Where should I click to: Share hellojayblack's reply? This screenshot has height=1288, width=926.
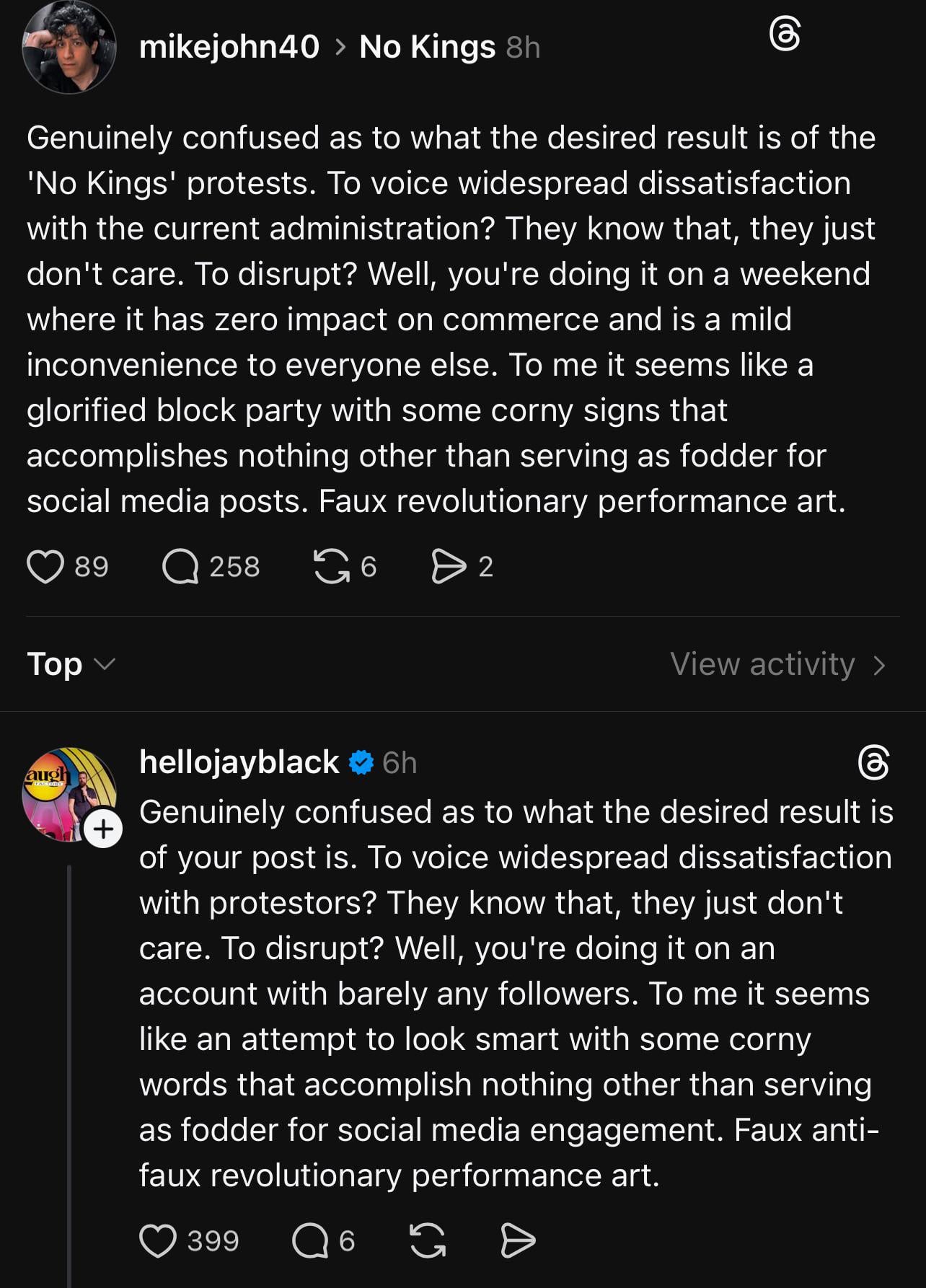tap(518, 1241)
